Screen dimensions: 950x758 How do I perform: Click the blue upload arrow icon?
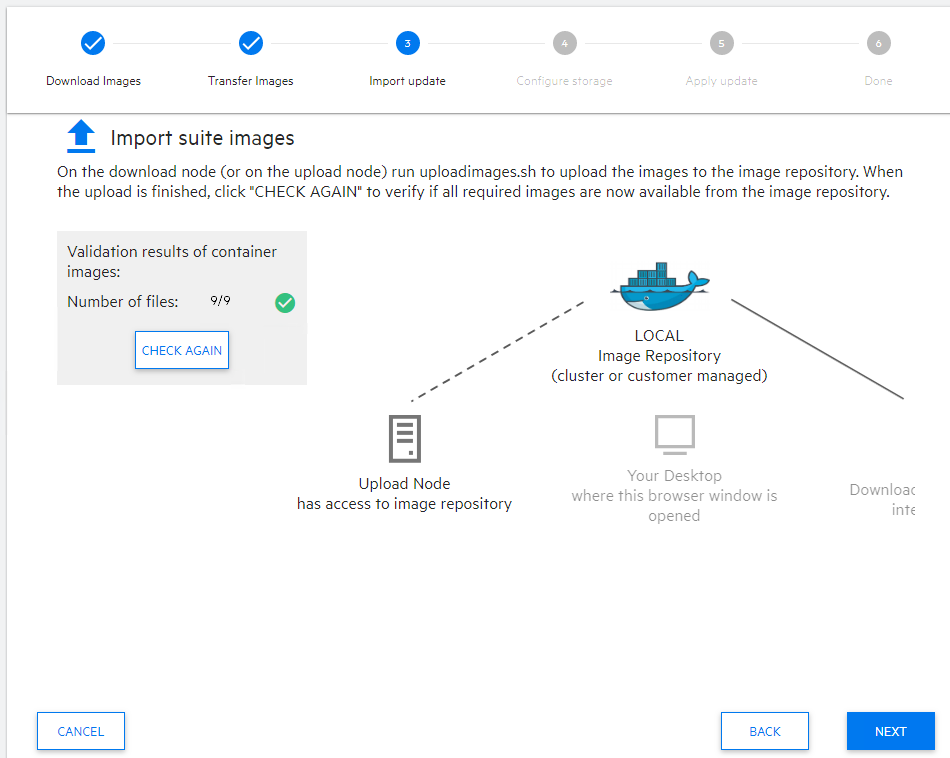click(80, 137)
